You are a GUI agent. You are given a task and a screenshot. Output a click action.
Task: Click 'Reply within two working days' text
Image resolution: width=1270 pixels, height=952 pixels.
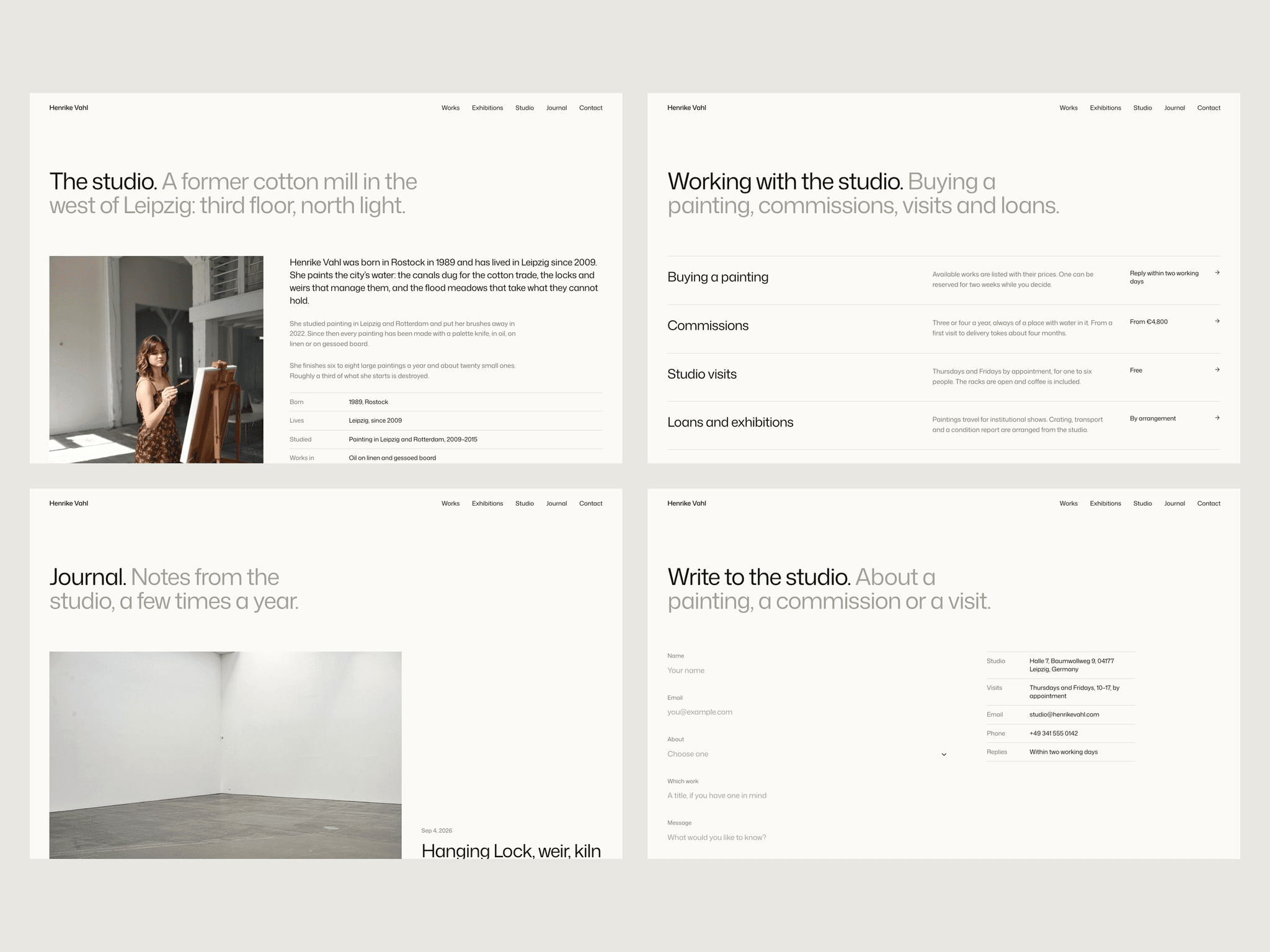1164,277
